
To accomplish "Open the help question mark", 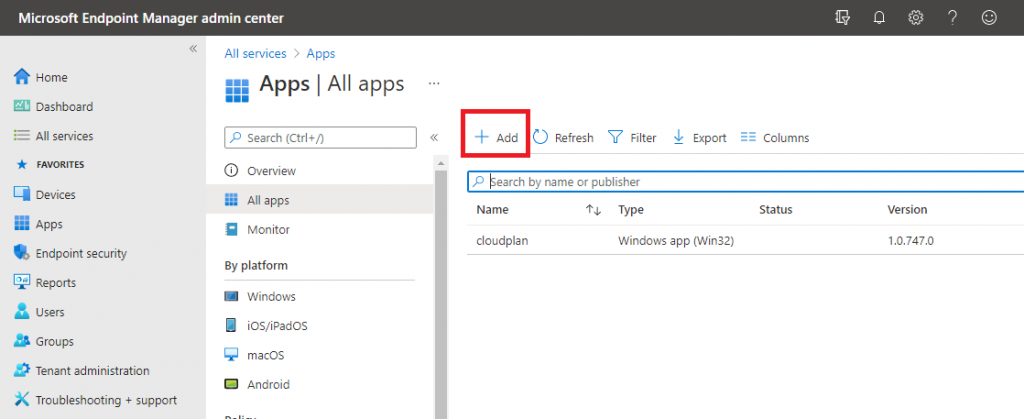I will [953, 18].
